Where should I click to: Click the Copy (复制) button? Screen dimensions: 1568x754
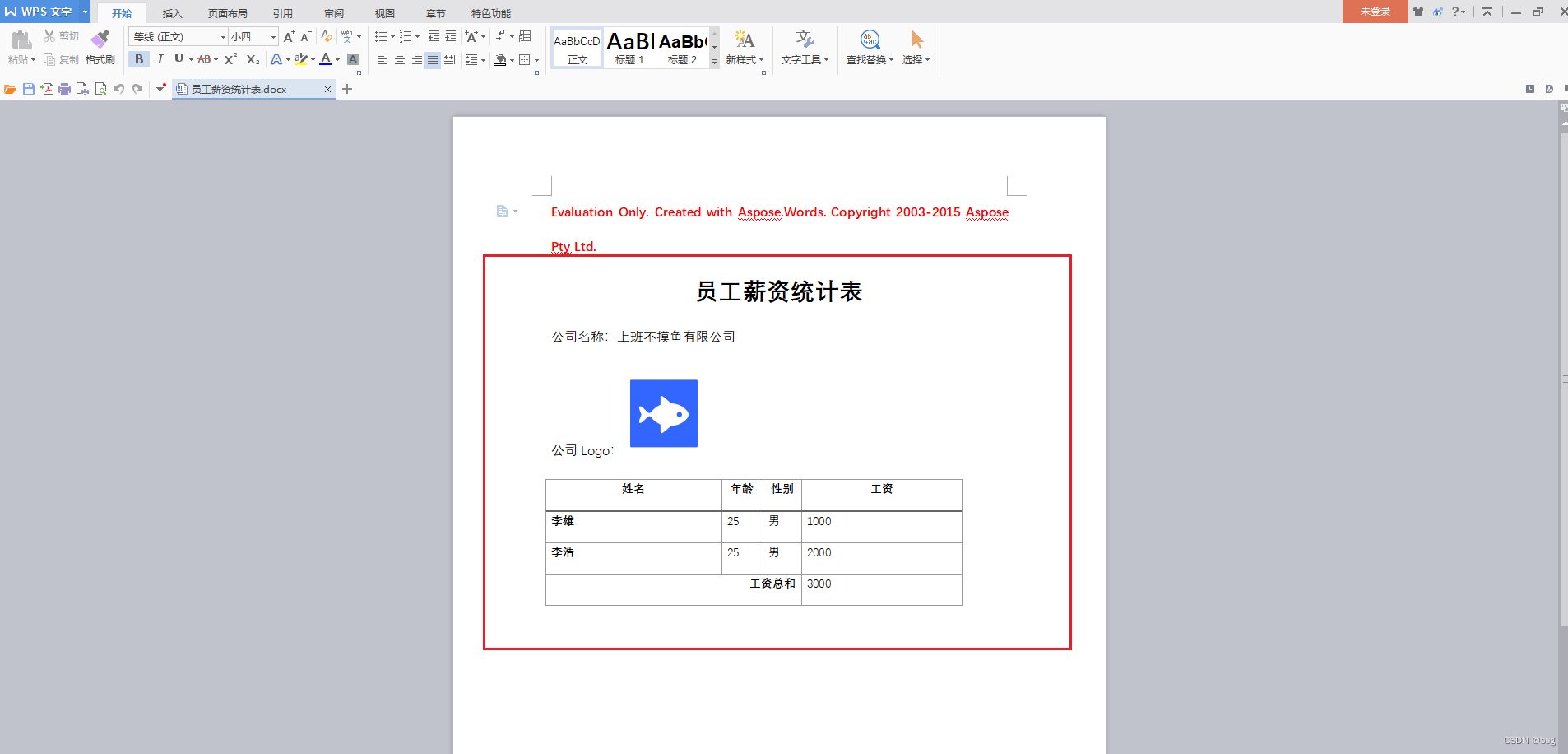pos(61,59)
